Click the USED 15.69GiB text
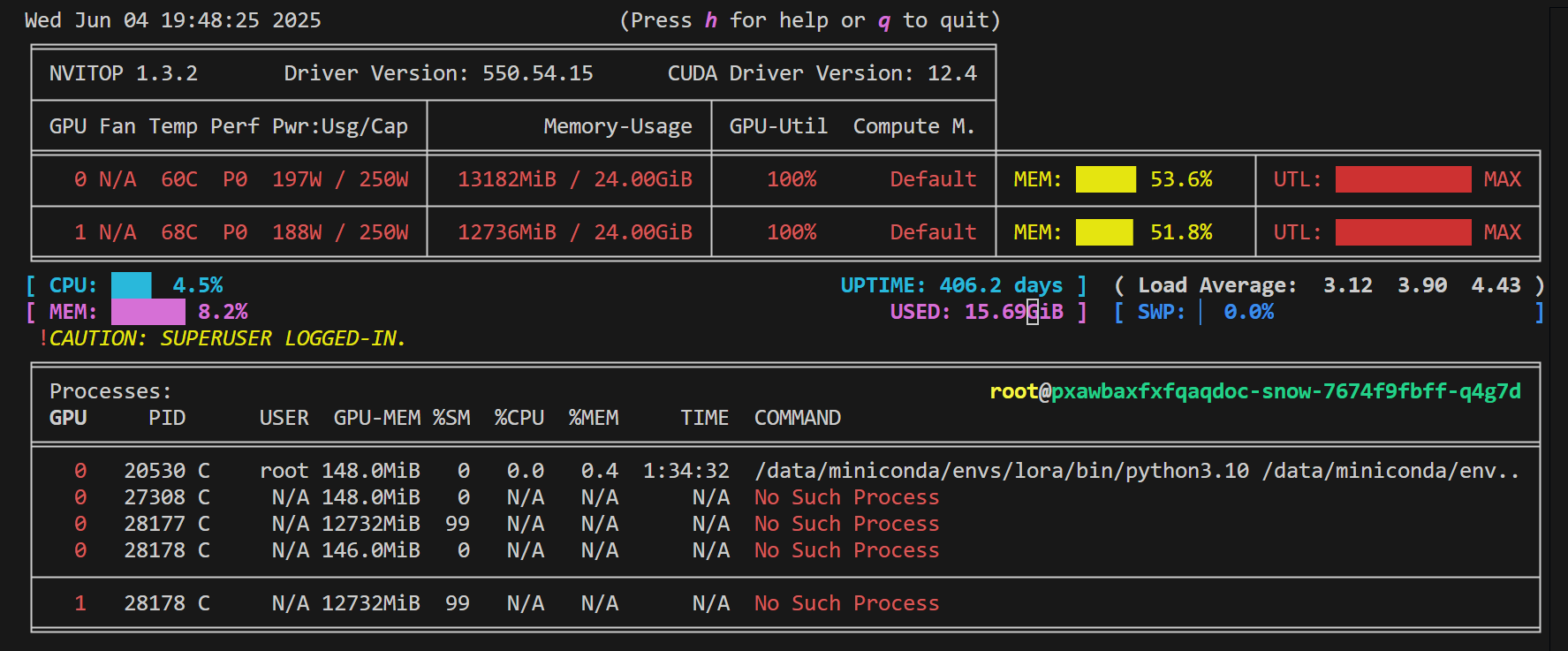Viewport: 1568px width, 651px height. point(976,312)
